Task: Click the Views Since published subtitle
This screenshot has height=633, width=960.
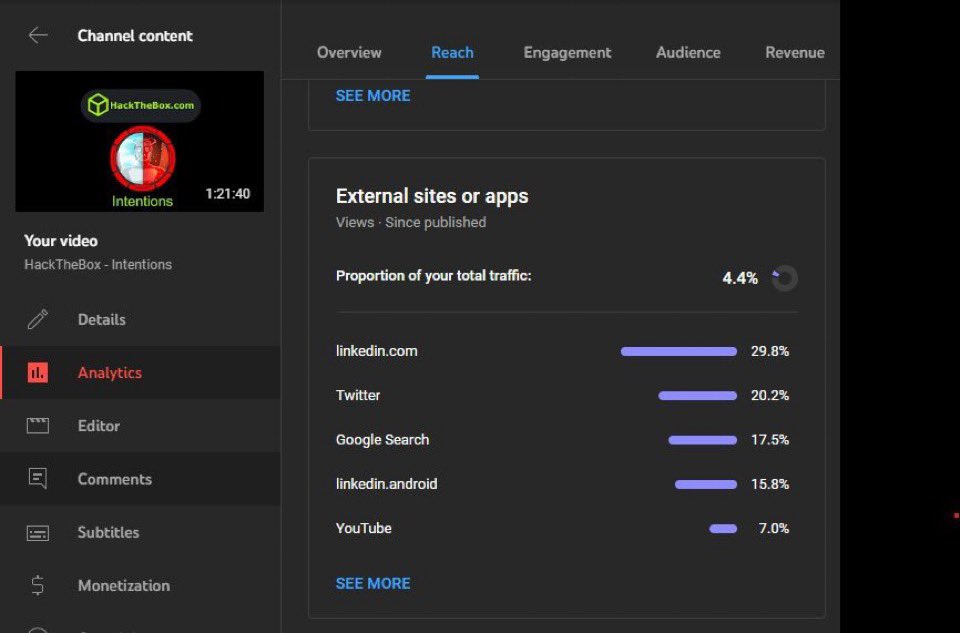Action: click(x=411, y=222)
